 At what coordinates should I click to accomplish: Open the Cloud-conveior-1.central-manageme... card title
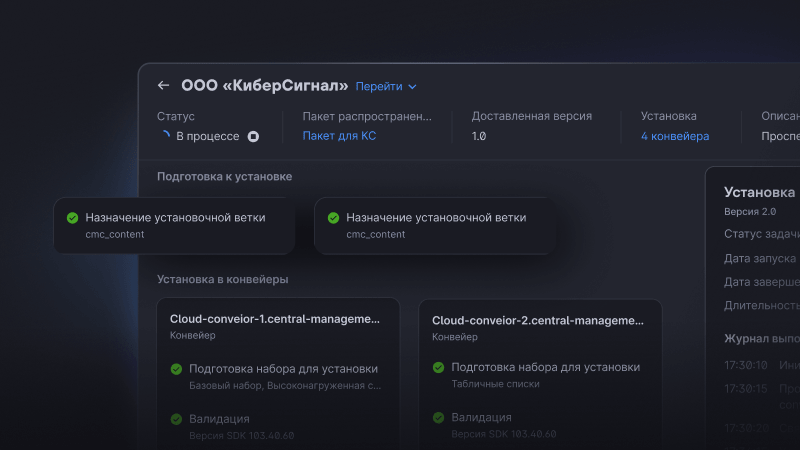(274, 319)
